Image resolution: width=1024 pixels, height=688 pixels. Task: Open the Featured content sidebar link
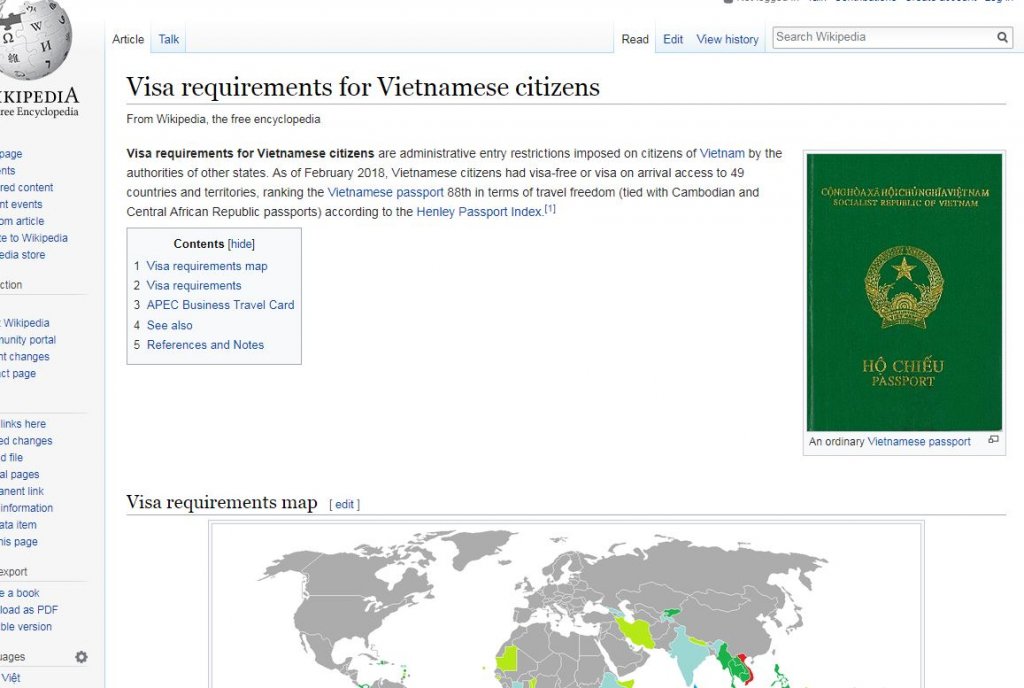tap(27, 187)
